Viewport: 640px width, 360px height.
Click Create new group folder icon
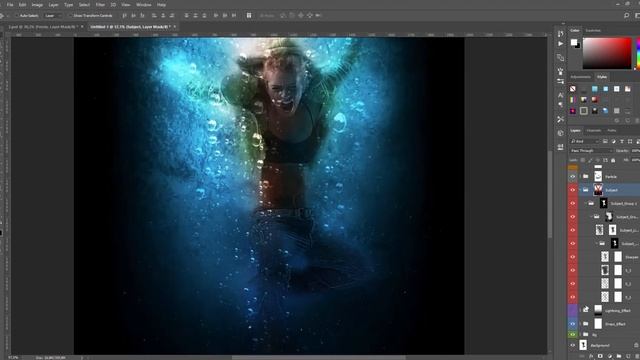coord(619,356)
